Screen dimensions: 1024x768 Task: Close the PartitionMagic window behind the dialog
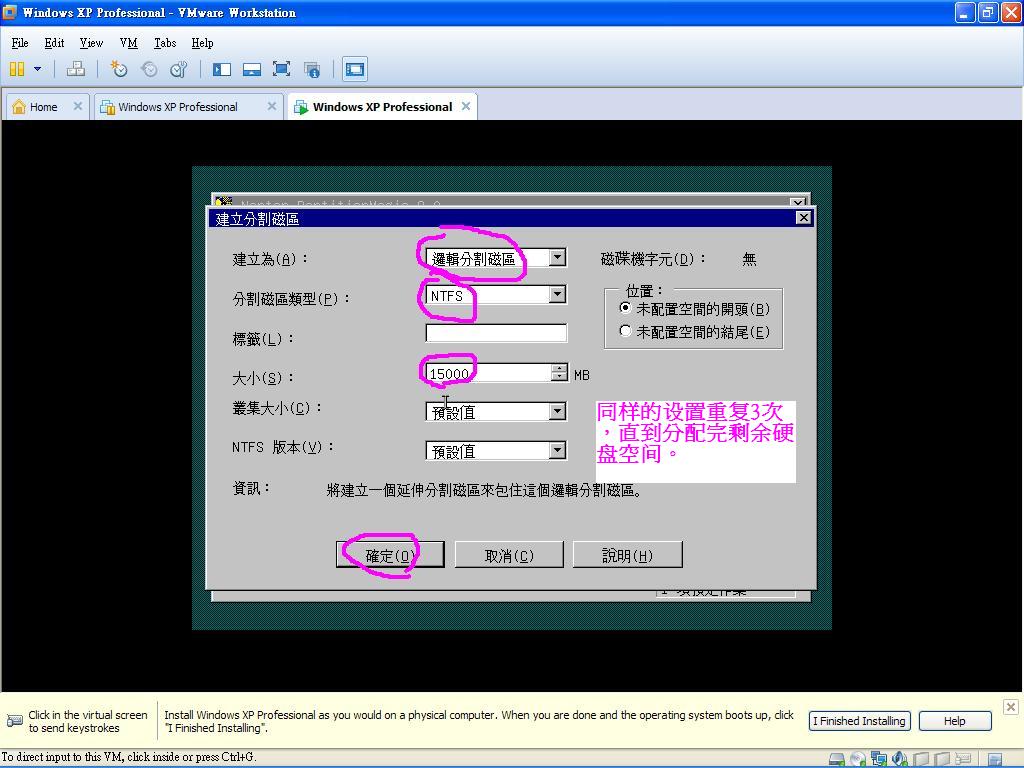pos(797,202)
